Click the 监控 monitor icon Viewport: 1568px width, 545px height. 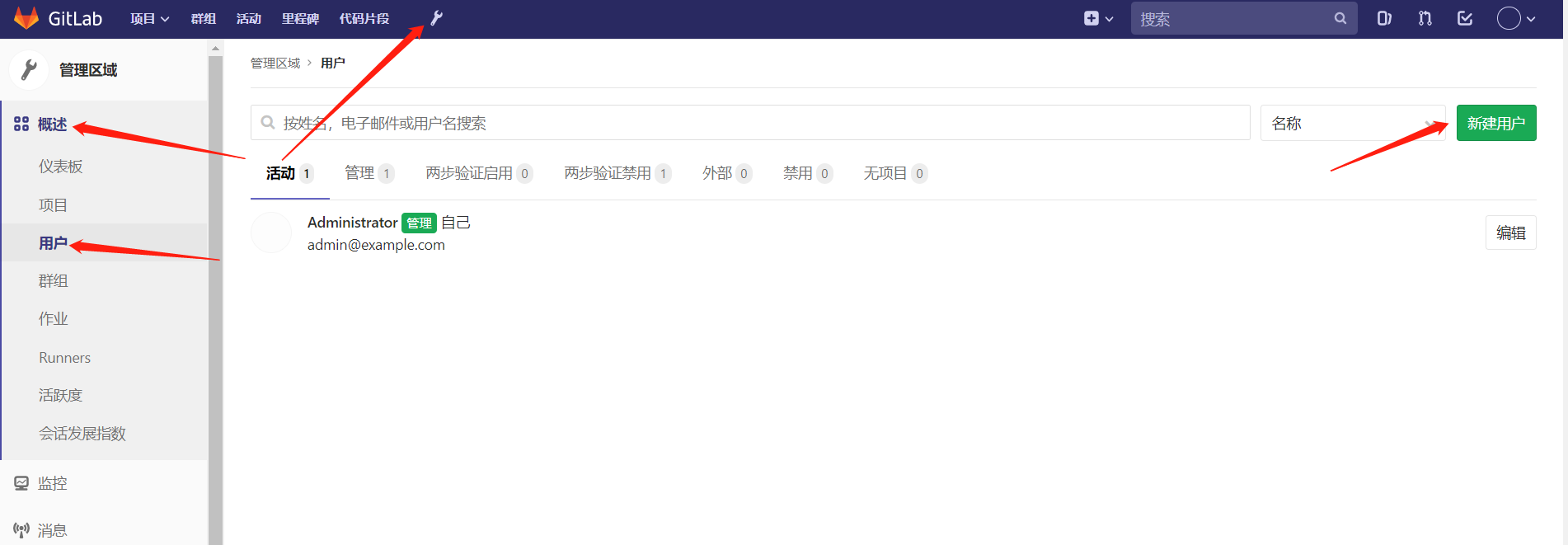tap(21, 483)
